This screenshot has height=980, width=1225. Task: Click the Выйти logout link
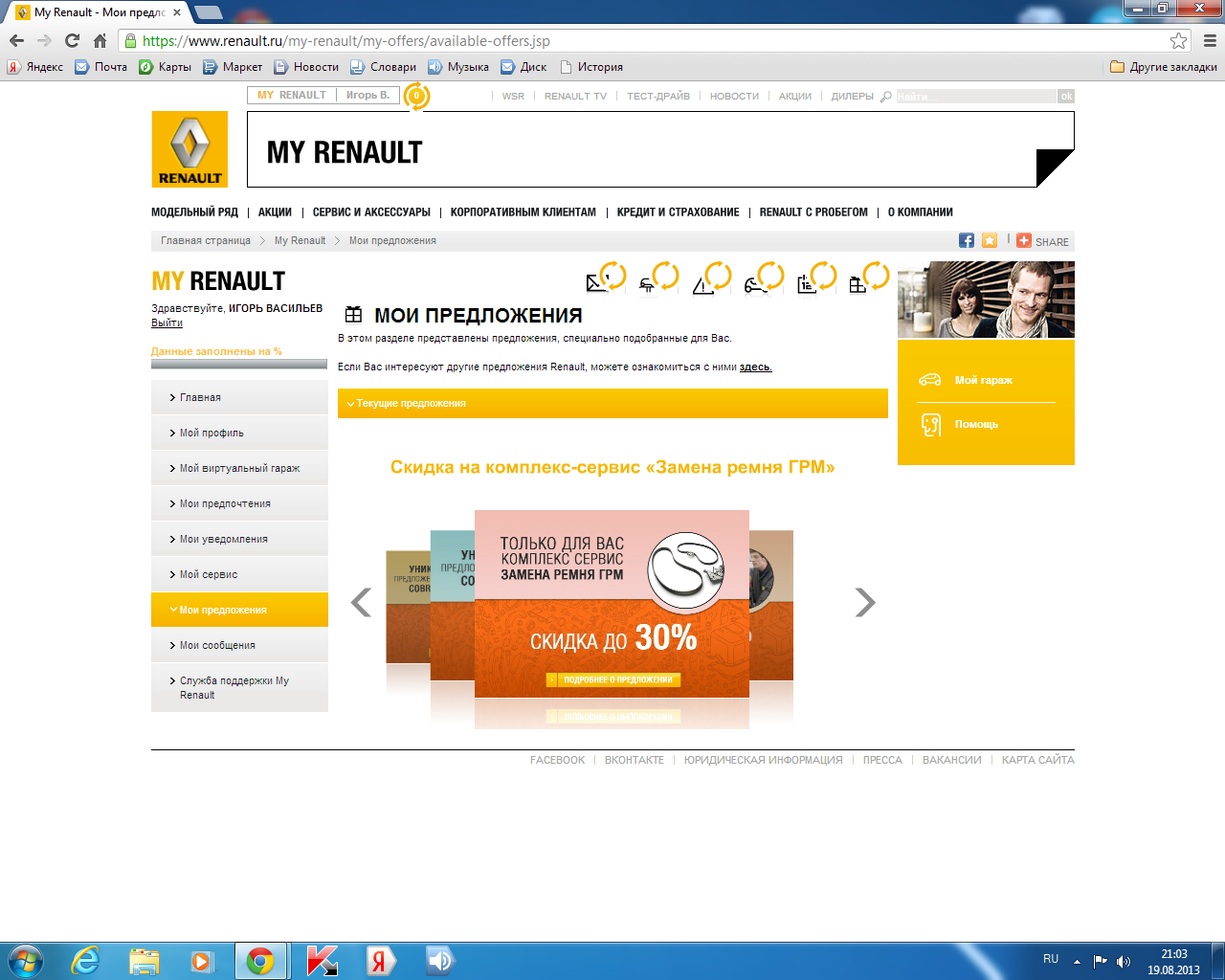tap(167, 323)
